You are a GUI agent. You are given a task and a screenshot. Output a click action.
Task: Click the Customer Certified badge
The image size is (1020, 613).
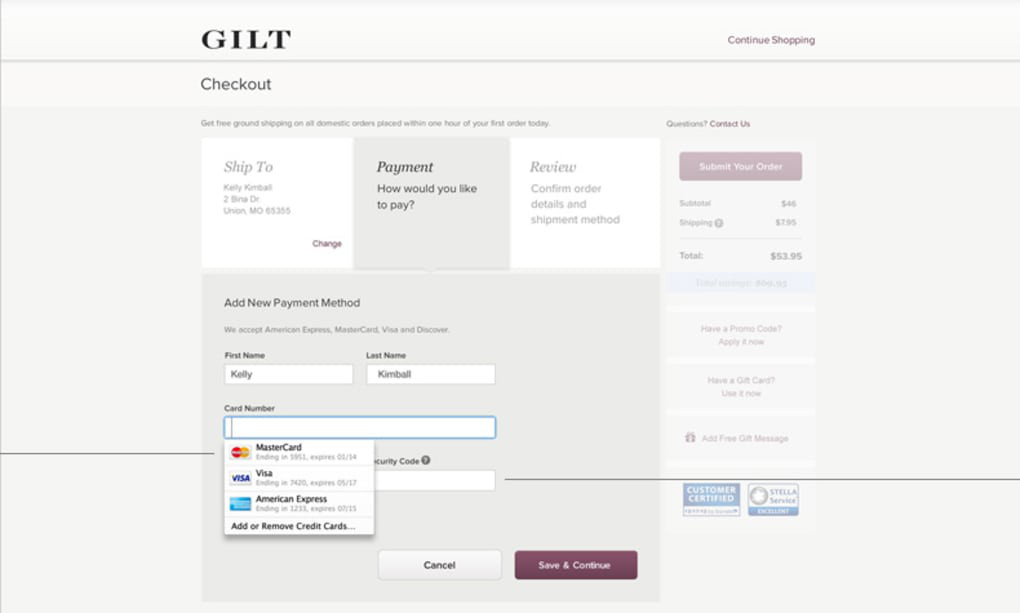pyautogui.click(x=711, y=499)
